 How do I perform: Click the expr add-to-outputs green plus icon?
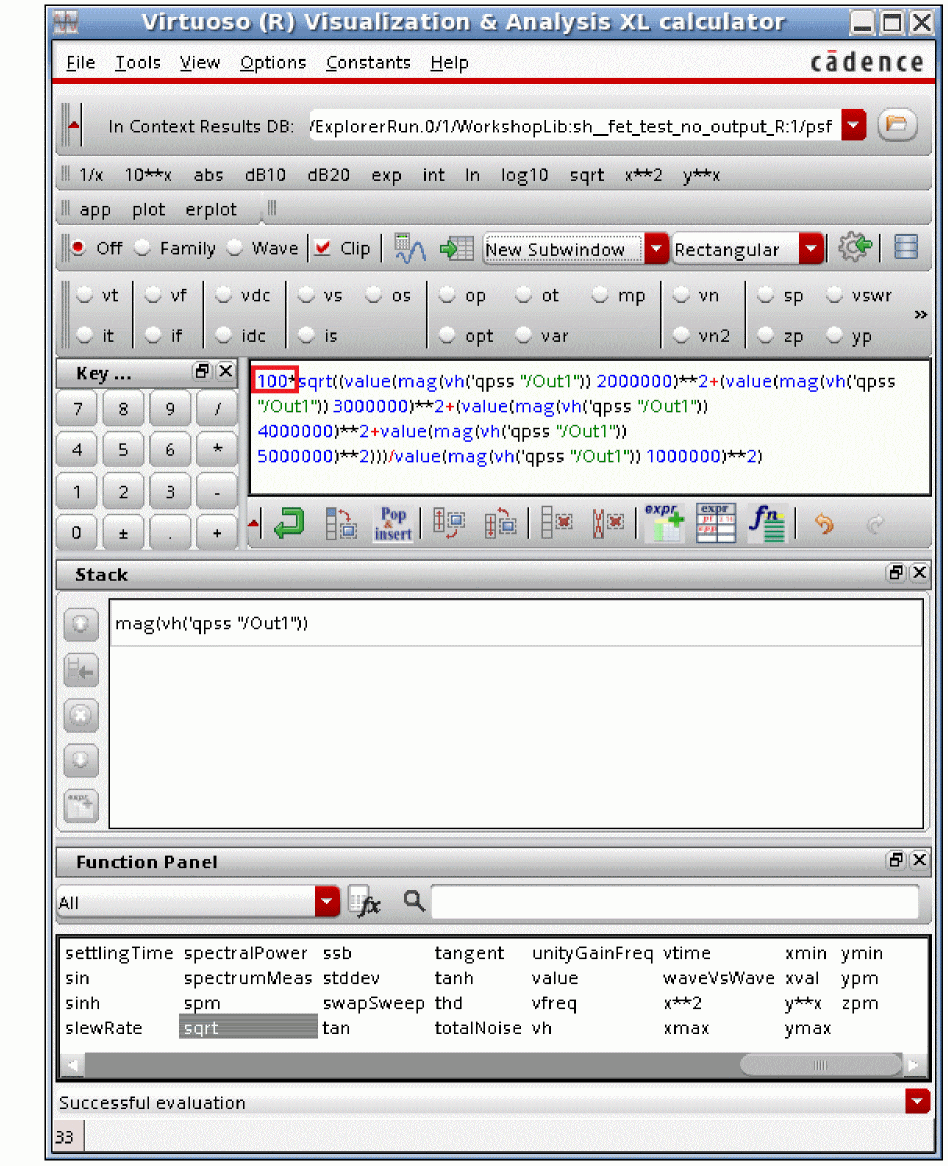tap(665, 524)
